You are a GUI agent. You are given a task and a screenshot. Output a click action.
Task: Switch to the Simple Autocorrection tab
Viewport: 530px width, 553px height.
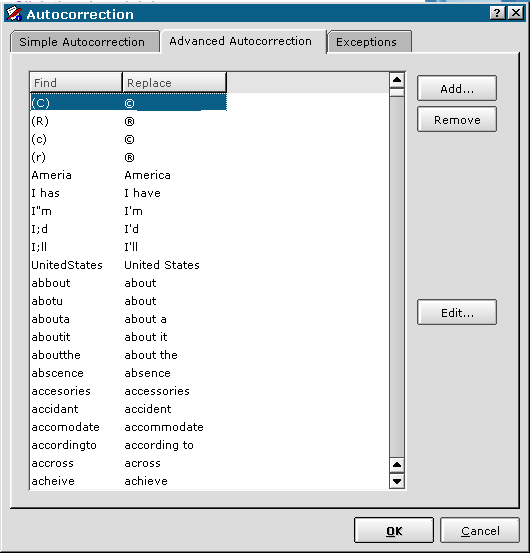pos(85,42)
